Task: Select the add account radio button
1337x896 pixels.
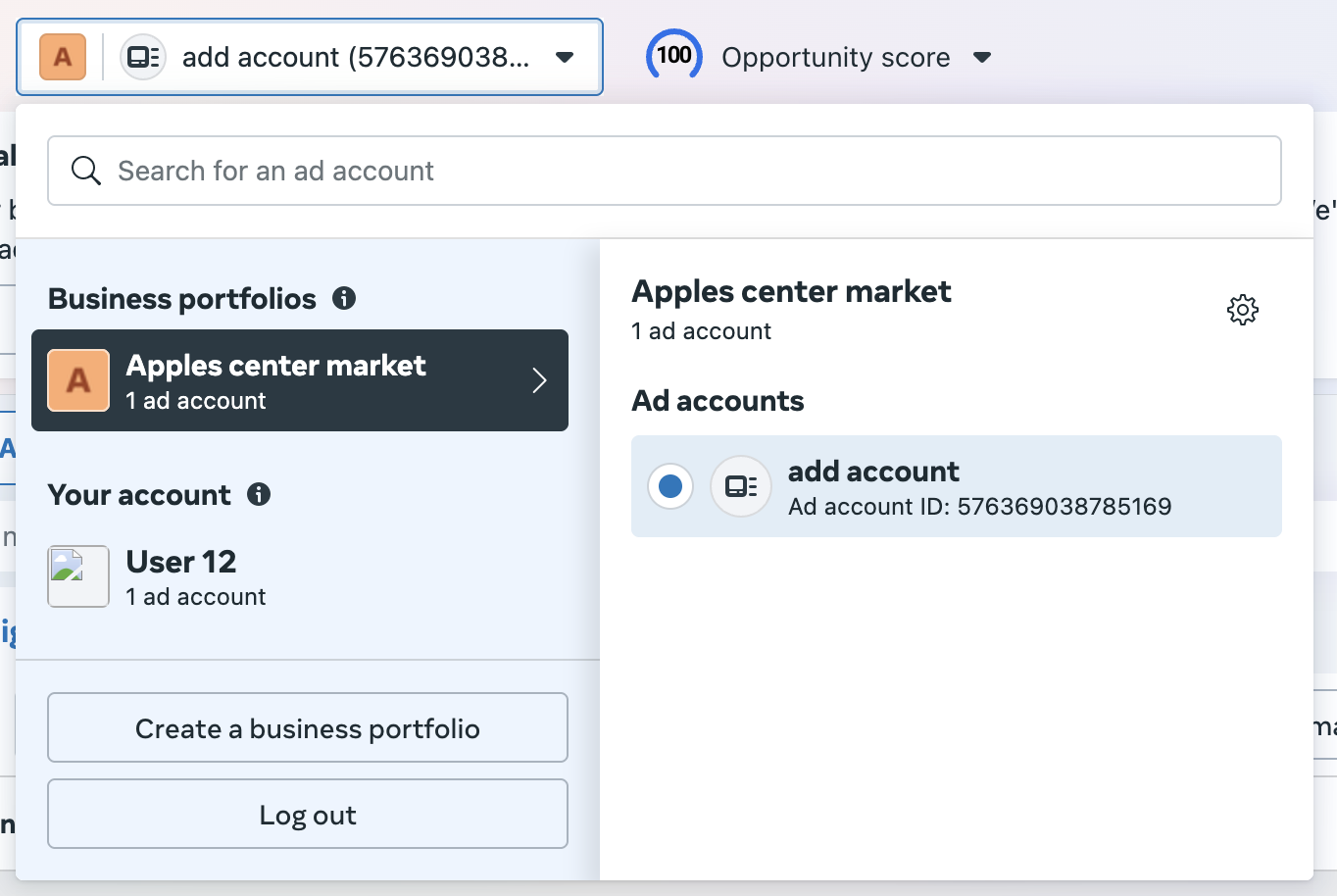Action: (670, 486)
